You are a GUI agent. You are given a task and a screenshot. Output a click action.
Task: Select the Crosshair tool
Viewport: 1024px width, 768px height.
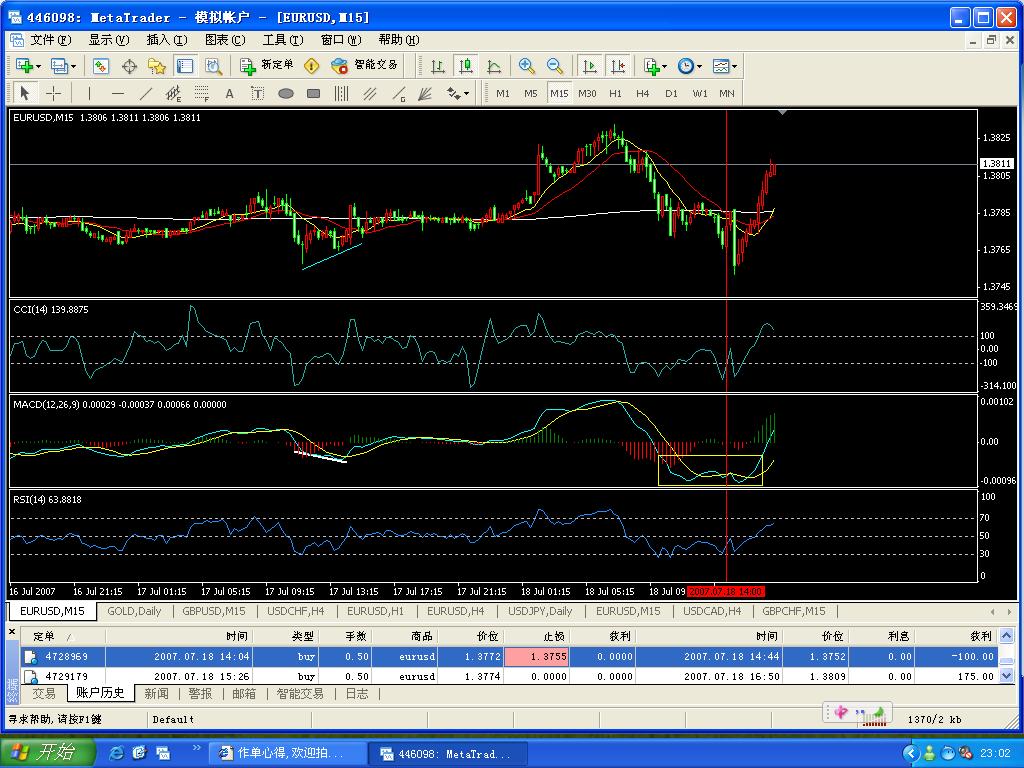click(x=54, y=93)
